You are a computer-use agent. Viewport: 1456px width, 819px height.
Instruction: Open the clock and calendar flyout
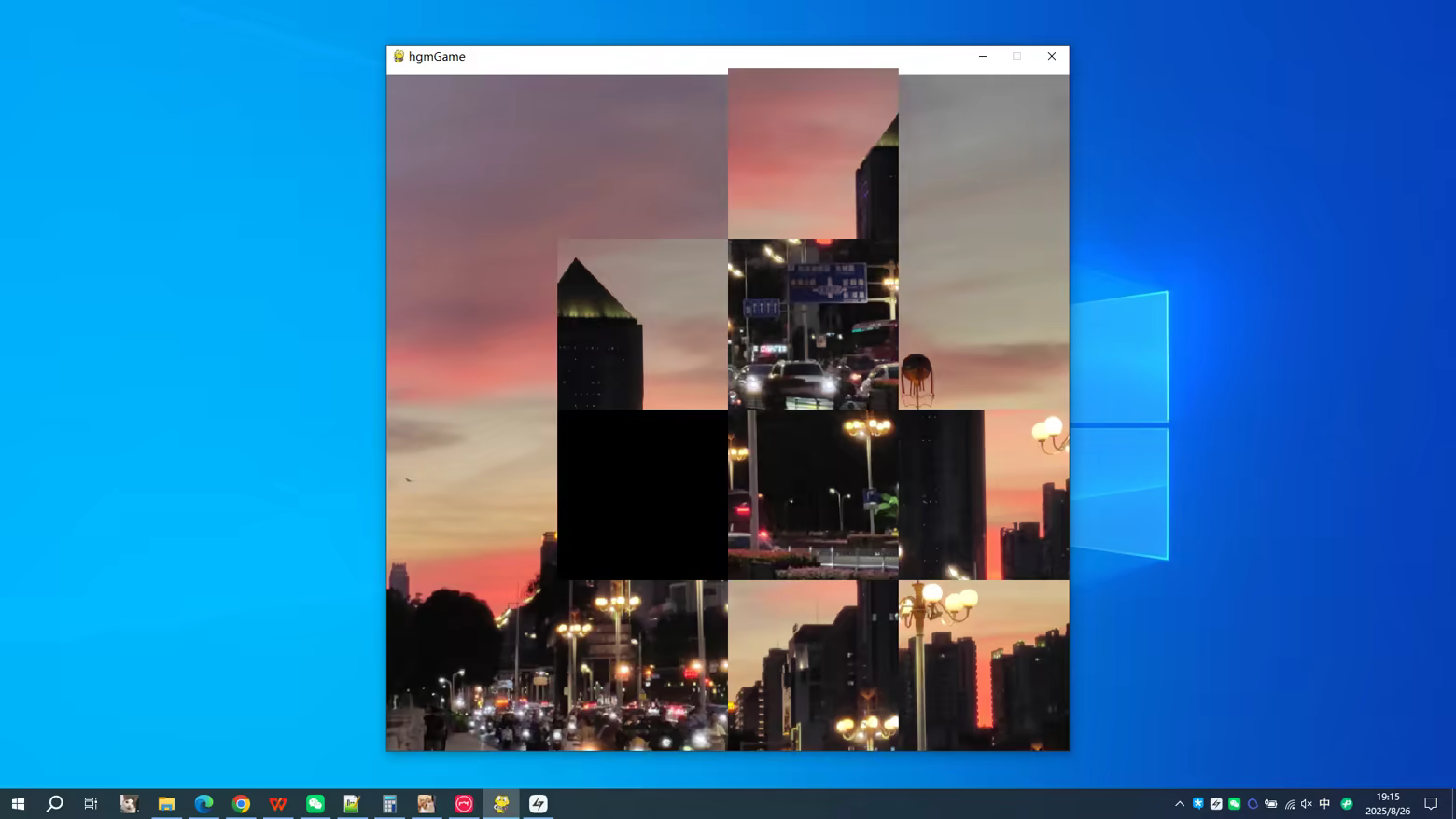point(1388,803)
